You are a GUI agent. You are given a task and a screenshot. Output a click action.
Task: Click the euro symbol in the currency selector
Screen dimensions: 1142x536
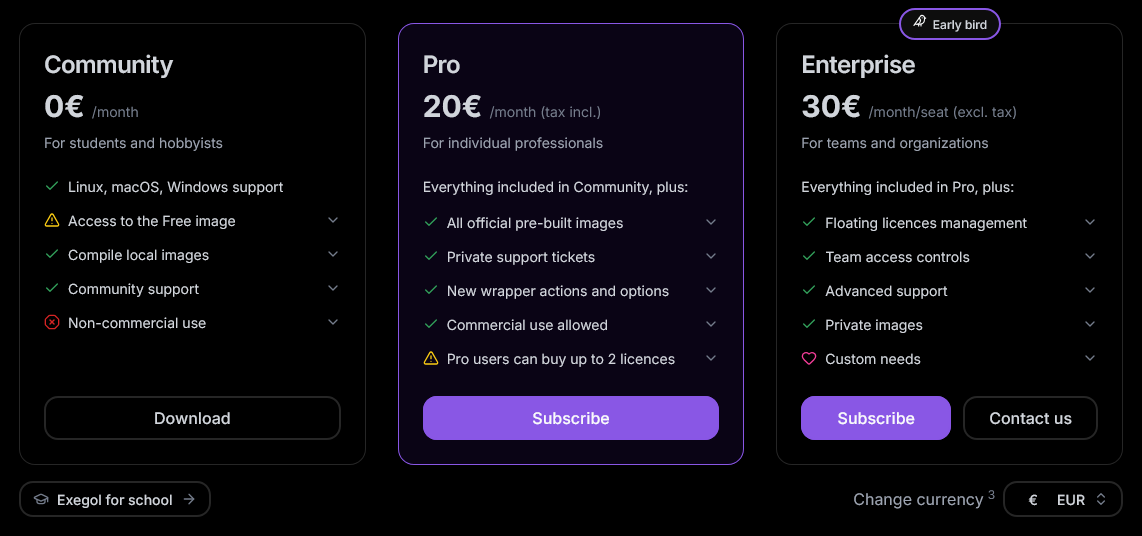1033,500
